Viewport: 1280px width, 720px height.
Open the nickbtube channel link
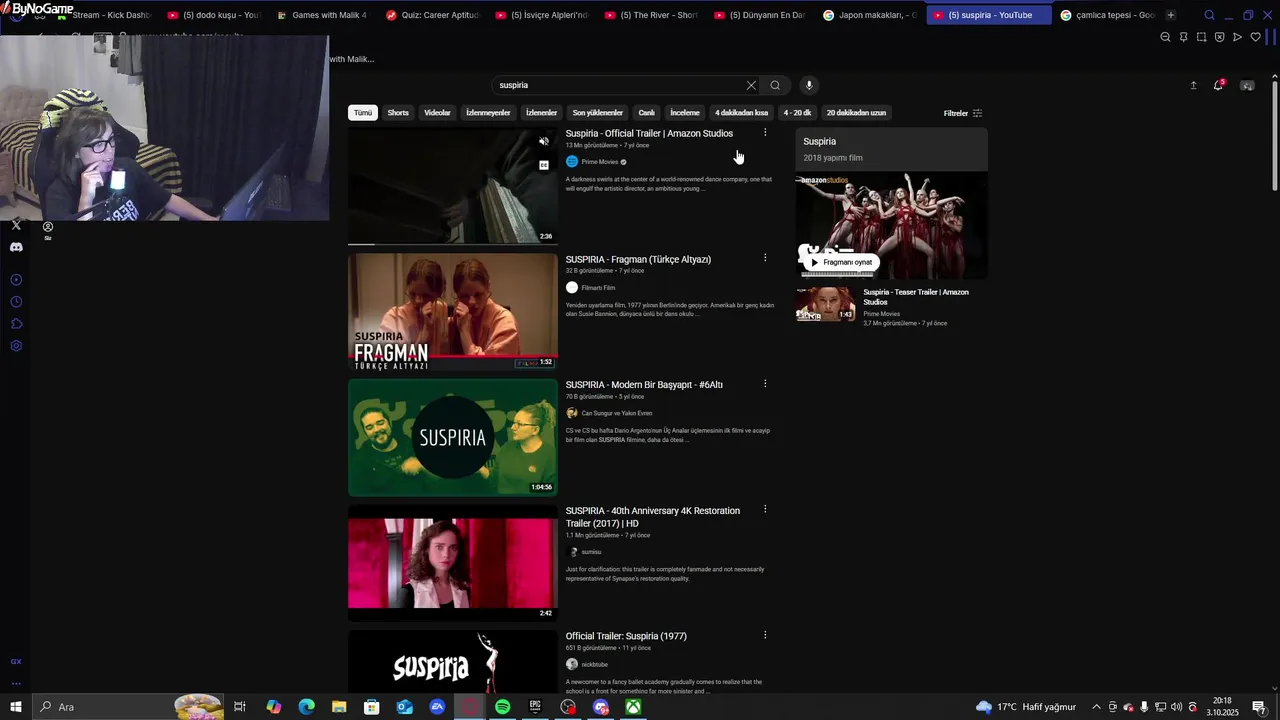(x=594, y=664)
